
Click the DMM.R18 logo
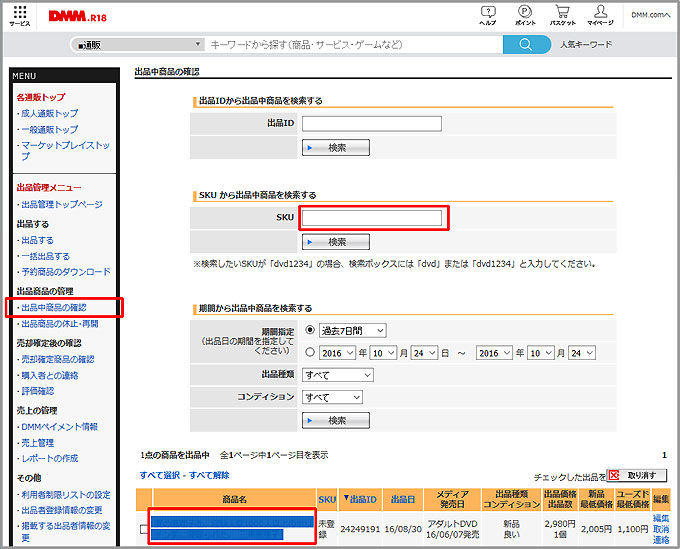tap(78, 16)
